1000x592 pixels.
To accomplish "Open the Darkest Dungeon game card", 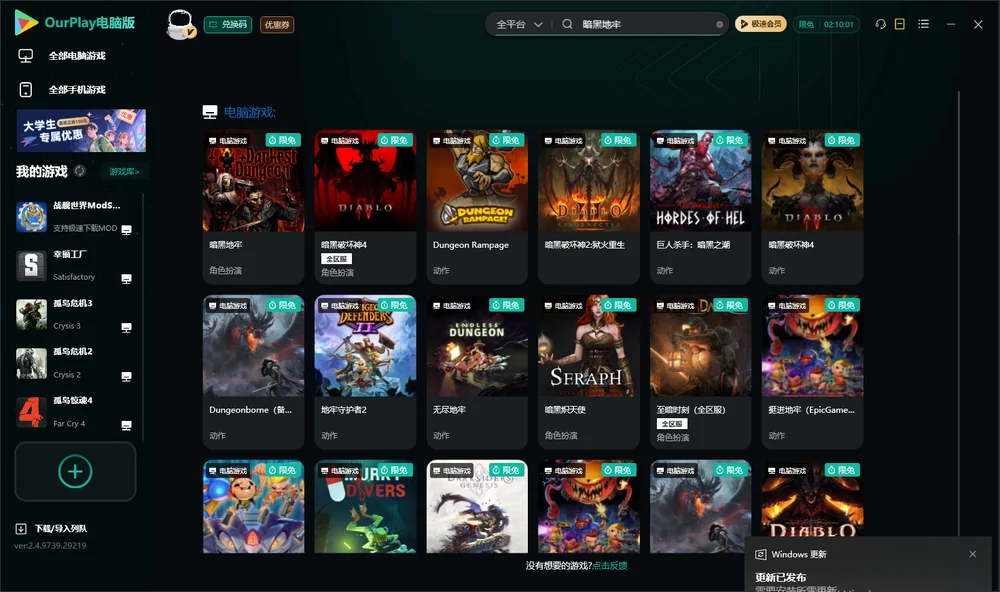I will tap(253, 207).
